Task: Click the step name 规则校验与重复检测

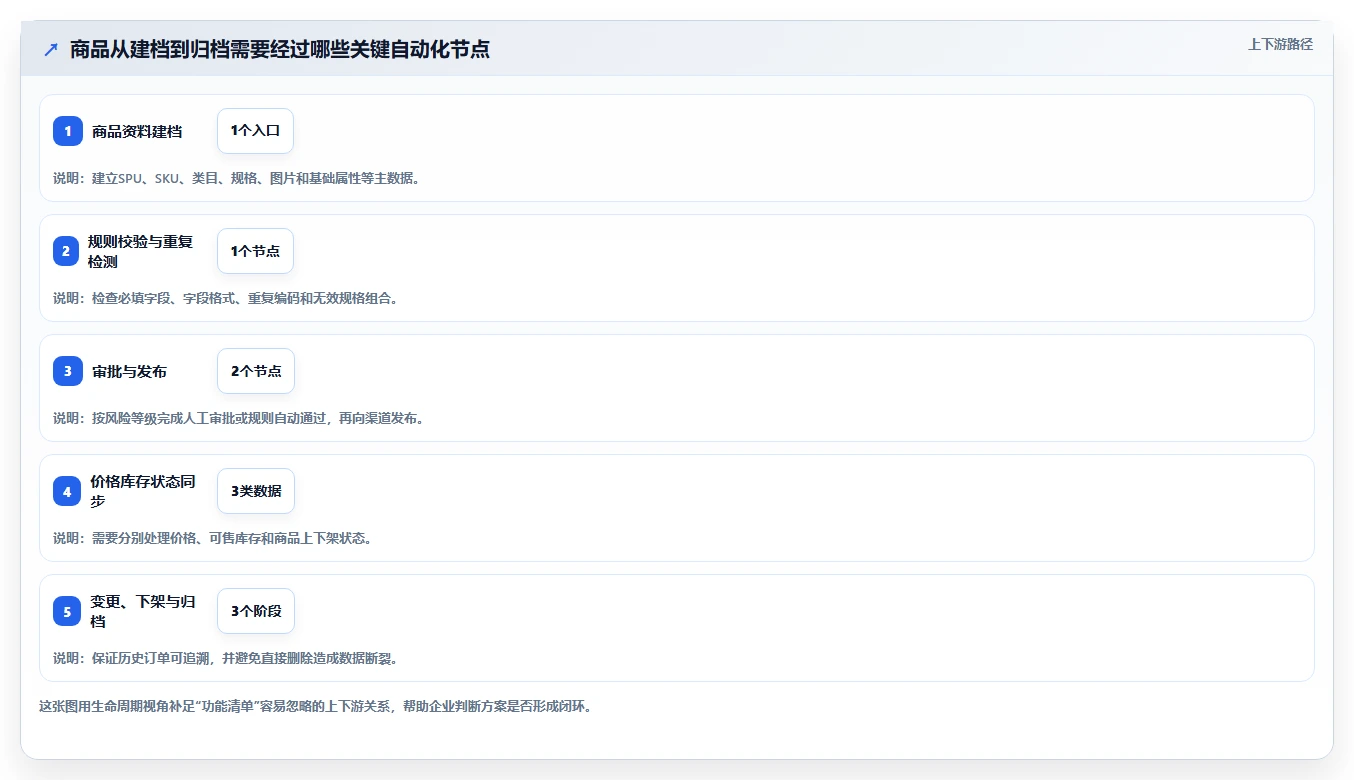Action: tap(140, 251)
